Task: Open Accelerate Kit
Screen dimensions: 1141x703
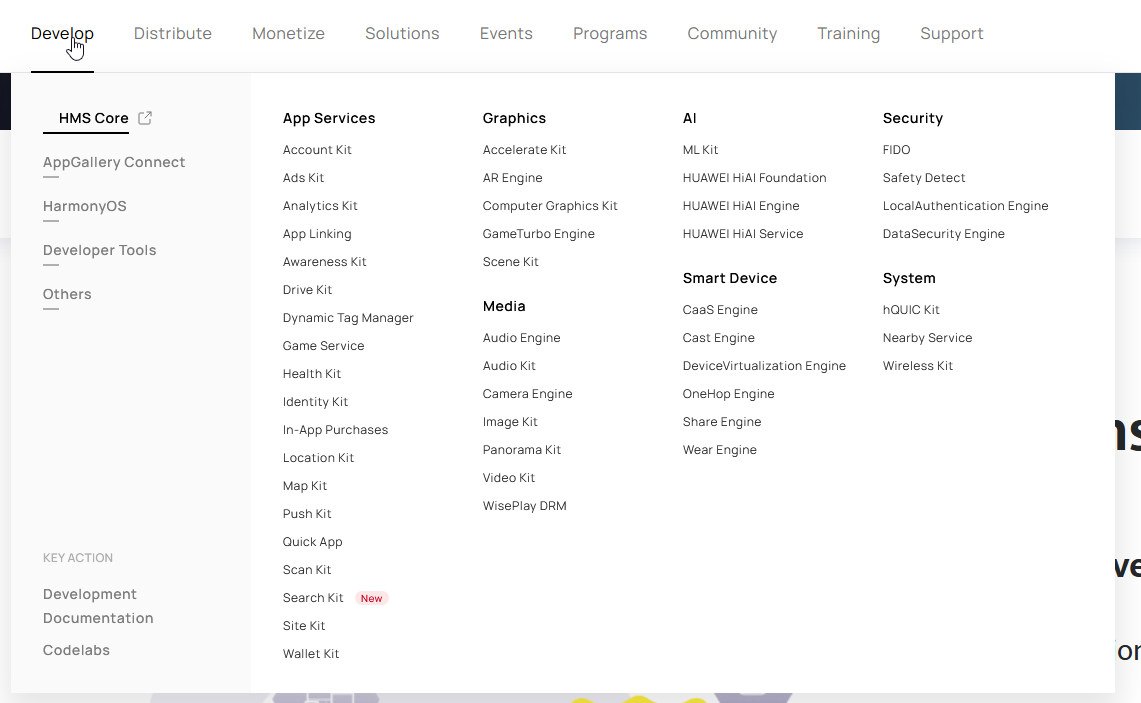Action: (524, 150)
